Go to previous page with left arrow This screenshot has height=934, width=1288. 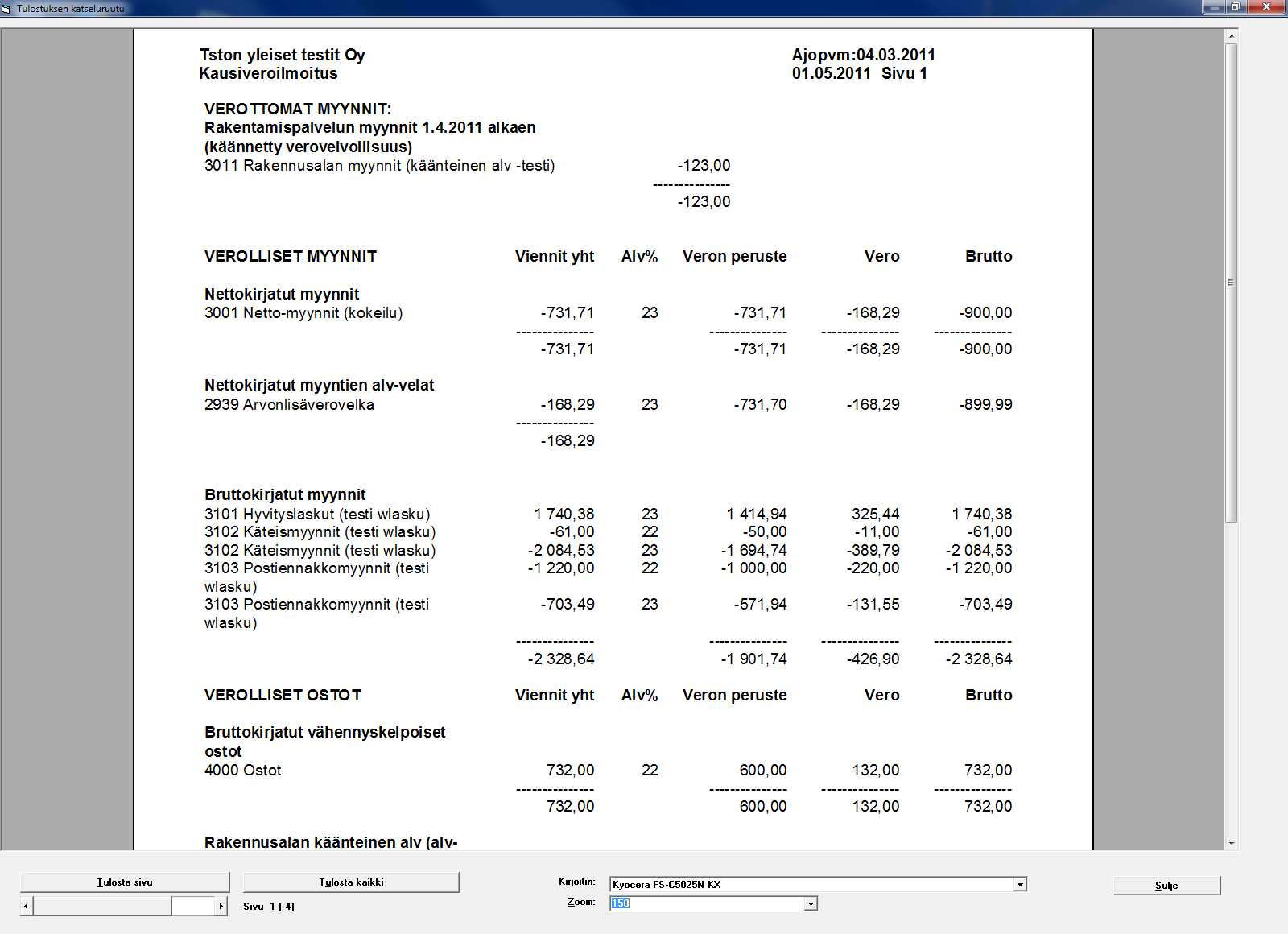coord(27,906)
